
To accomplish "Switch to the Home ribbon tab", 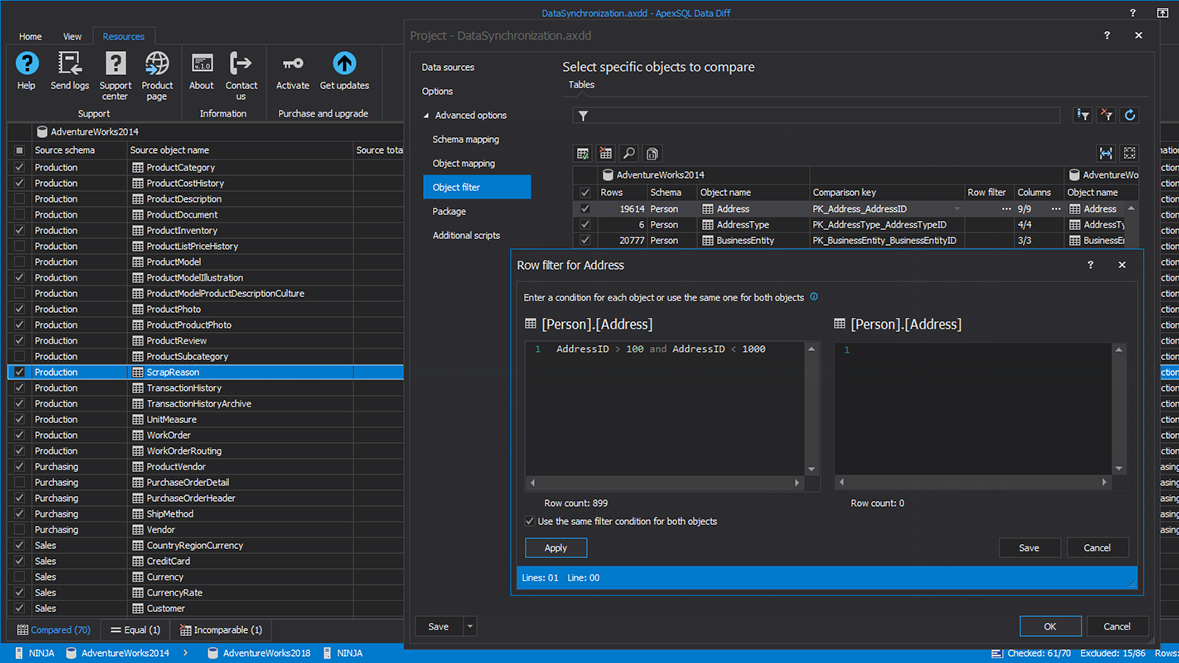I will coord(30,36).
